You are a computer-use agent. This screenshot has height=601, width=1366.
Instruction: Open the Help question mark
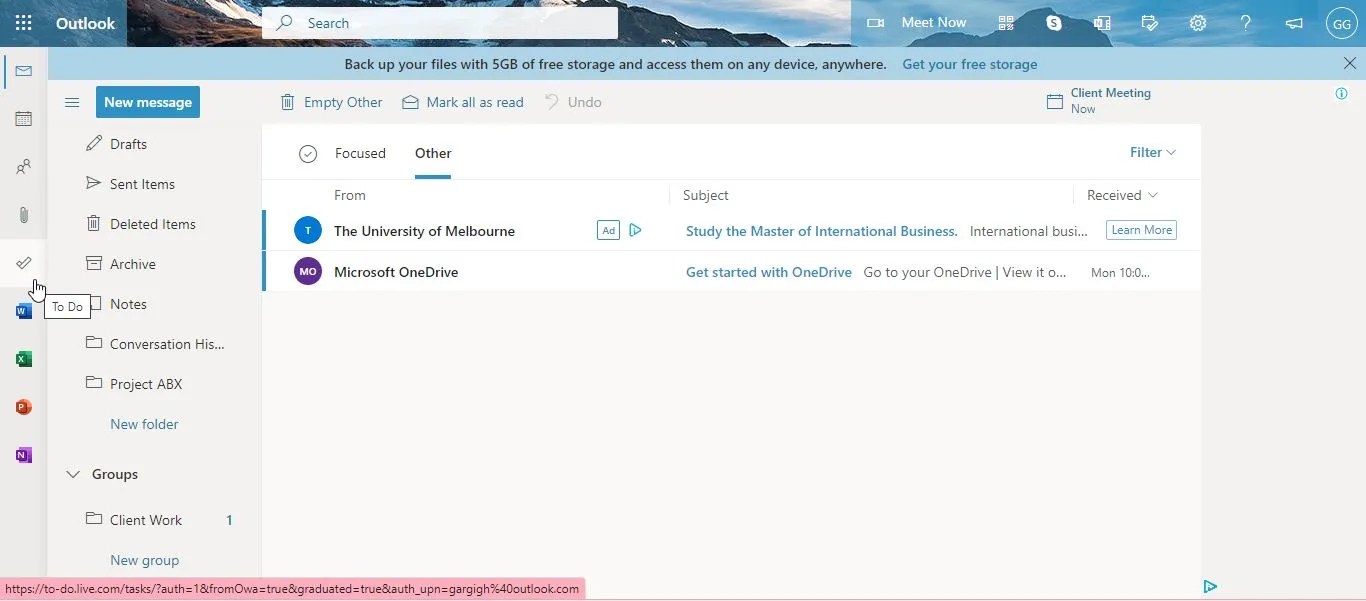1246,23
